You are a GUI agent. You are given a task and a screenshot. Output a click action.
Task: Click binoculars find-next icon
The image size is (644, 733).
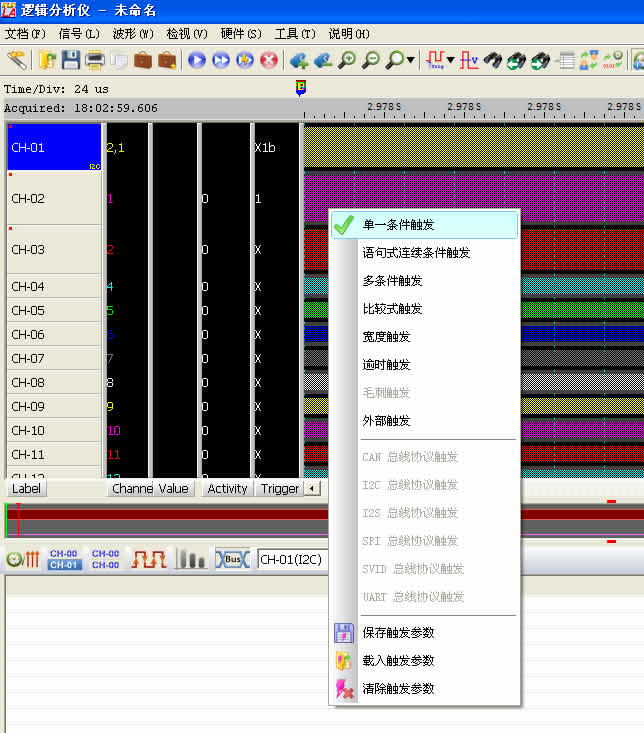pyautogui.click(x=541, y=60)
